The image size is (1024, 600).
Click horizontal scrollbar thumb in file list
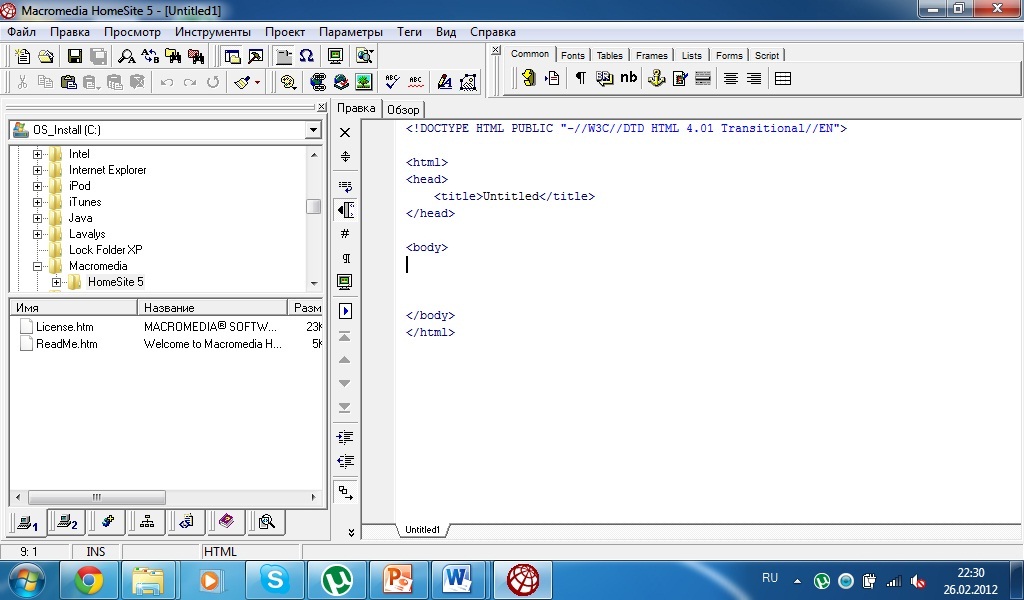(x=96, y=497)
